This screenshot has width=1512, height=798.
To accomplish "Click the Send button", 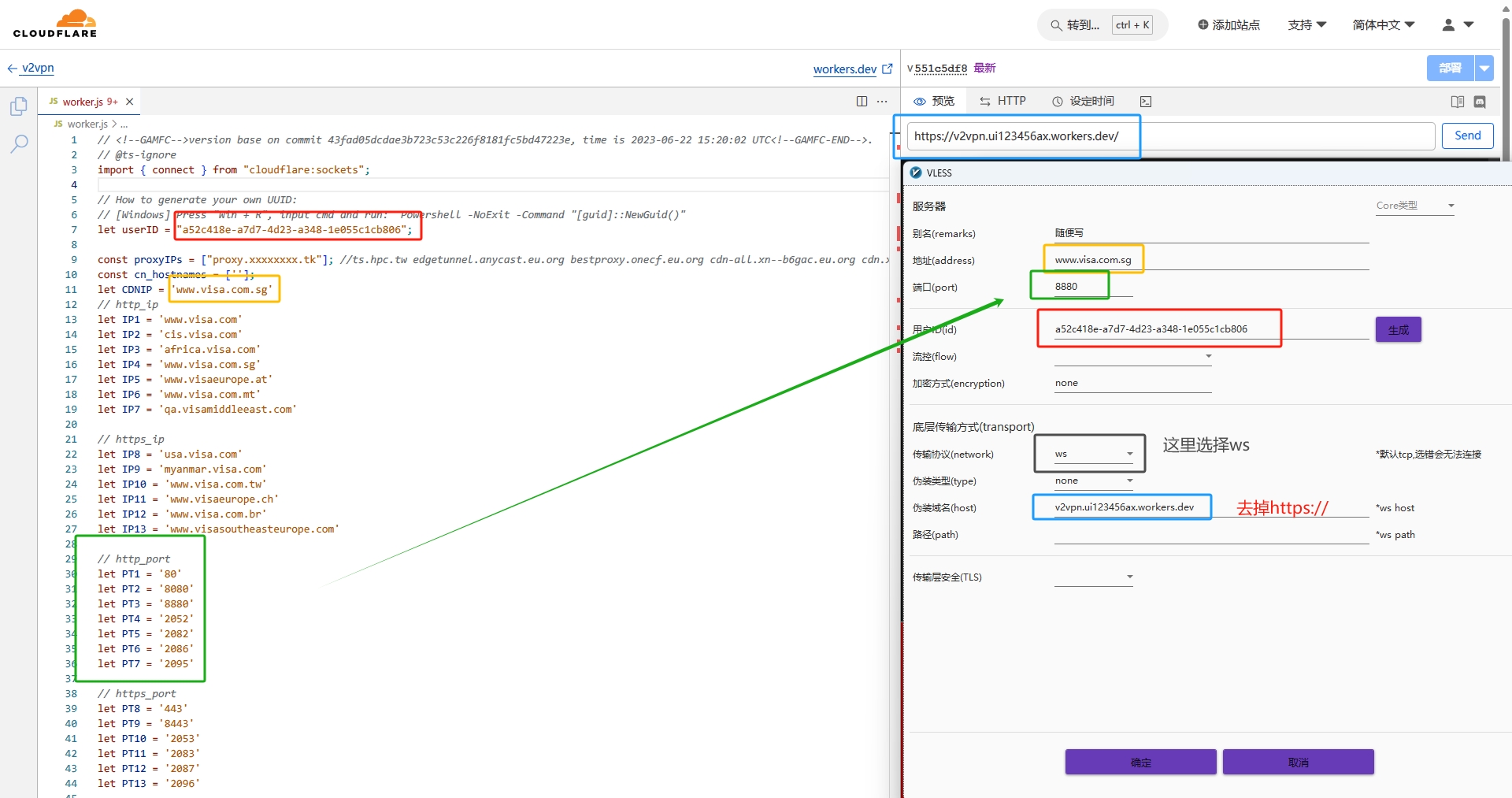I will tap(1467, 135).
